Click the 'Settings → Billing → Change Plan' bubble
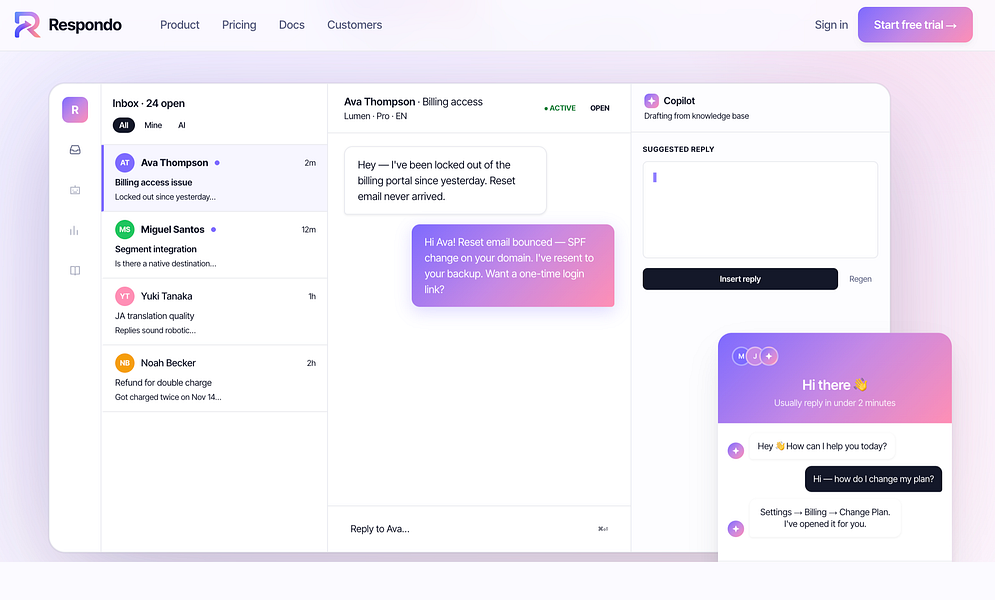The height and width of the screenshot is (600, 995). pyautogui.click(x=825, y=518)
